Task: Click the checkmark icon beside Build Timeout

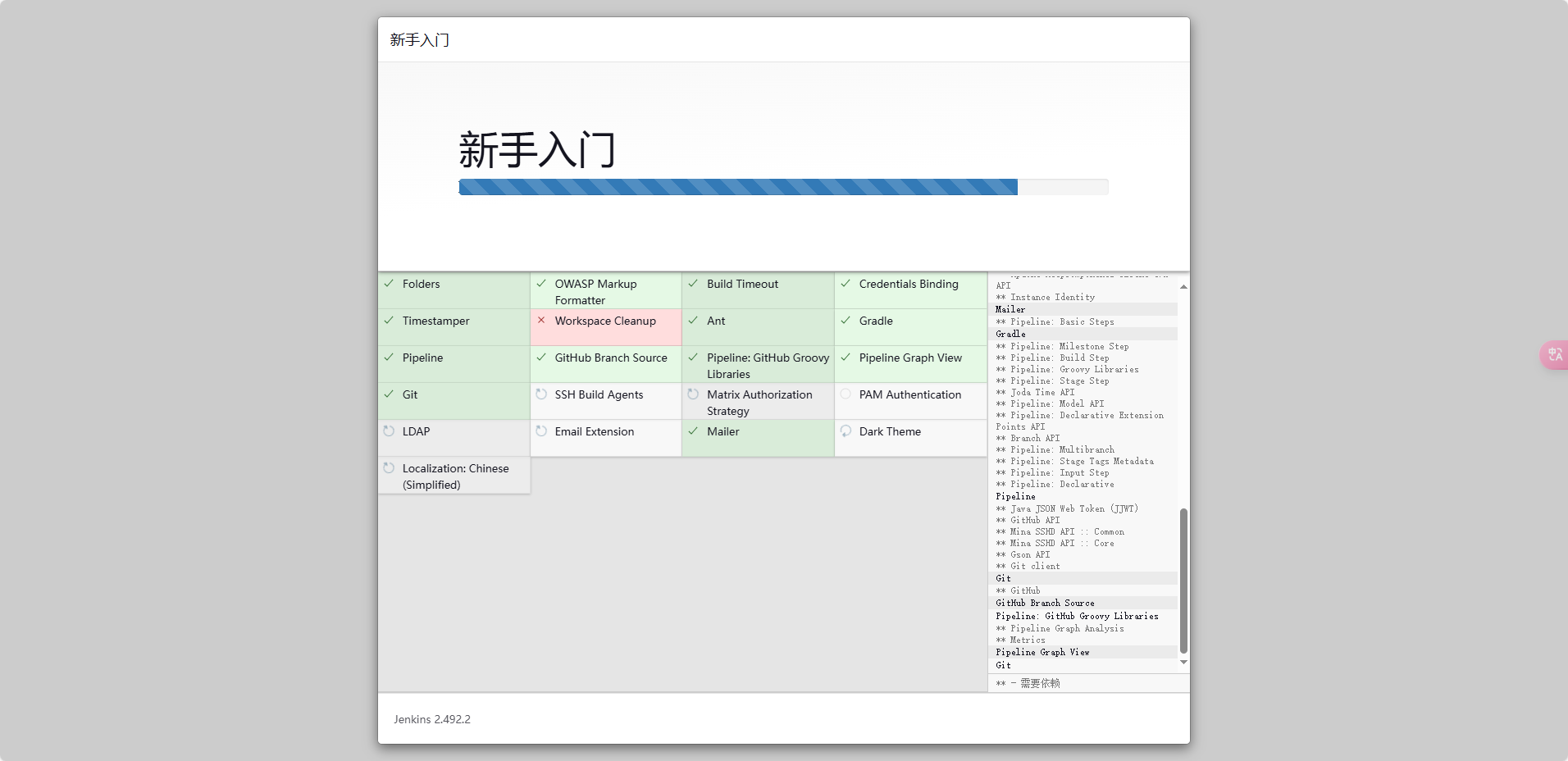Action: [693, 284]
